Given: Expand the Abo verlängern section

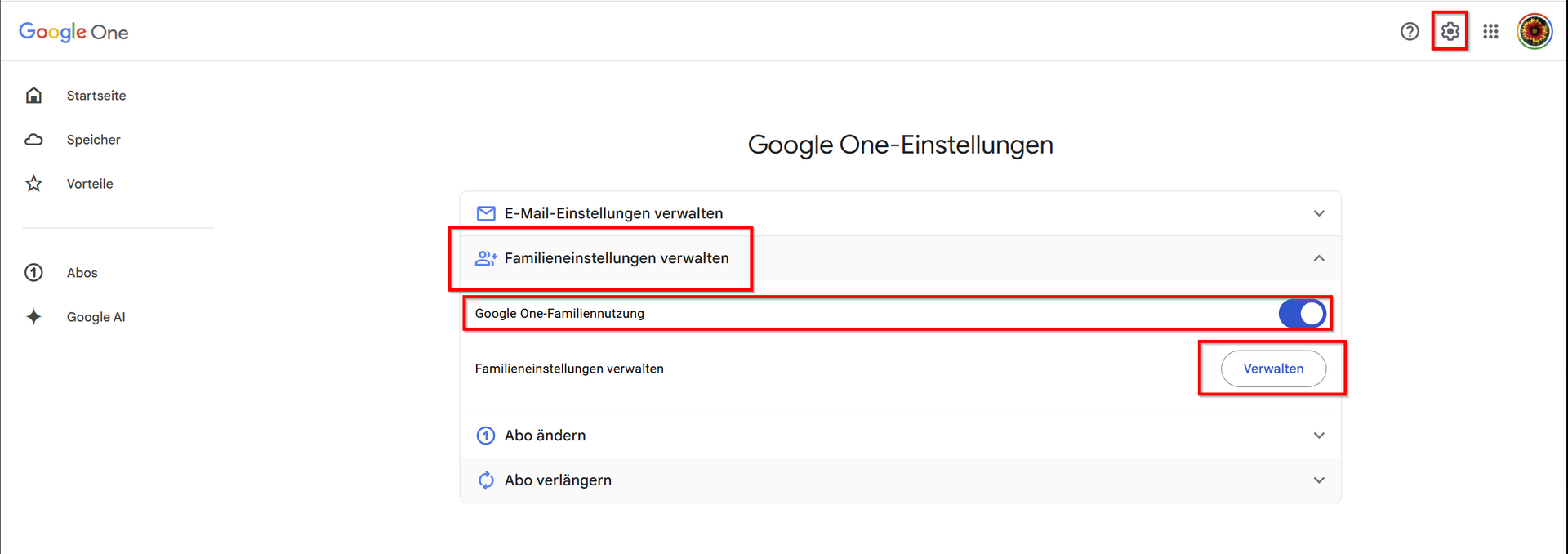Looking at the screenshot, I should tap(1318, 480).
